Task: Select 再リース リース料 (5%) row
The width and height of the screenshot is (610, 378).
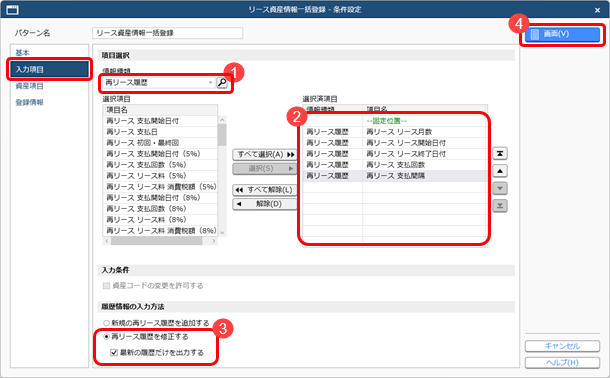Action: tap(160, 176)
